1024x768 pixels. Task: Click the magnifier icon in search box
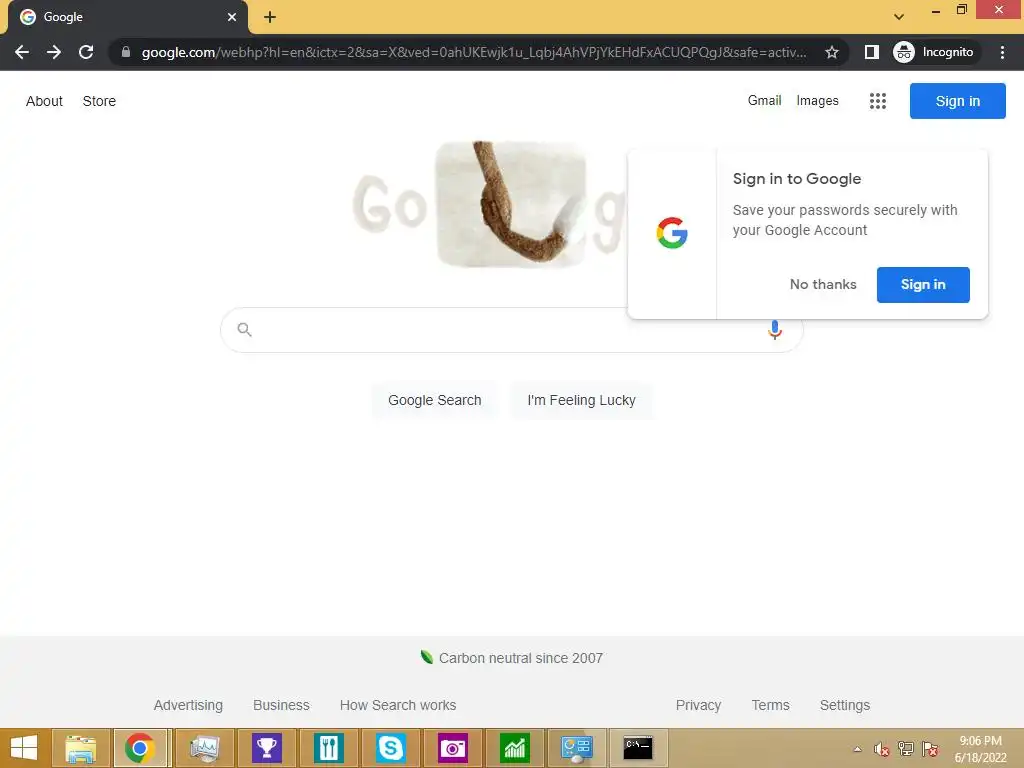(244, 330)
